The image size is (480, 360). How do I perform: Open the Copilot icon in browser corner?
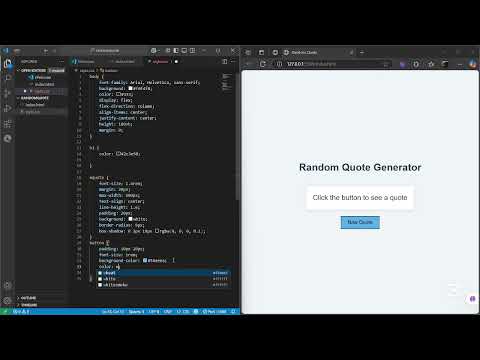point(473,64)
